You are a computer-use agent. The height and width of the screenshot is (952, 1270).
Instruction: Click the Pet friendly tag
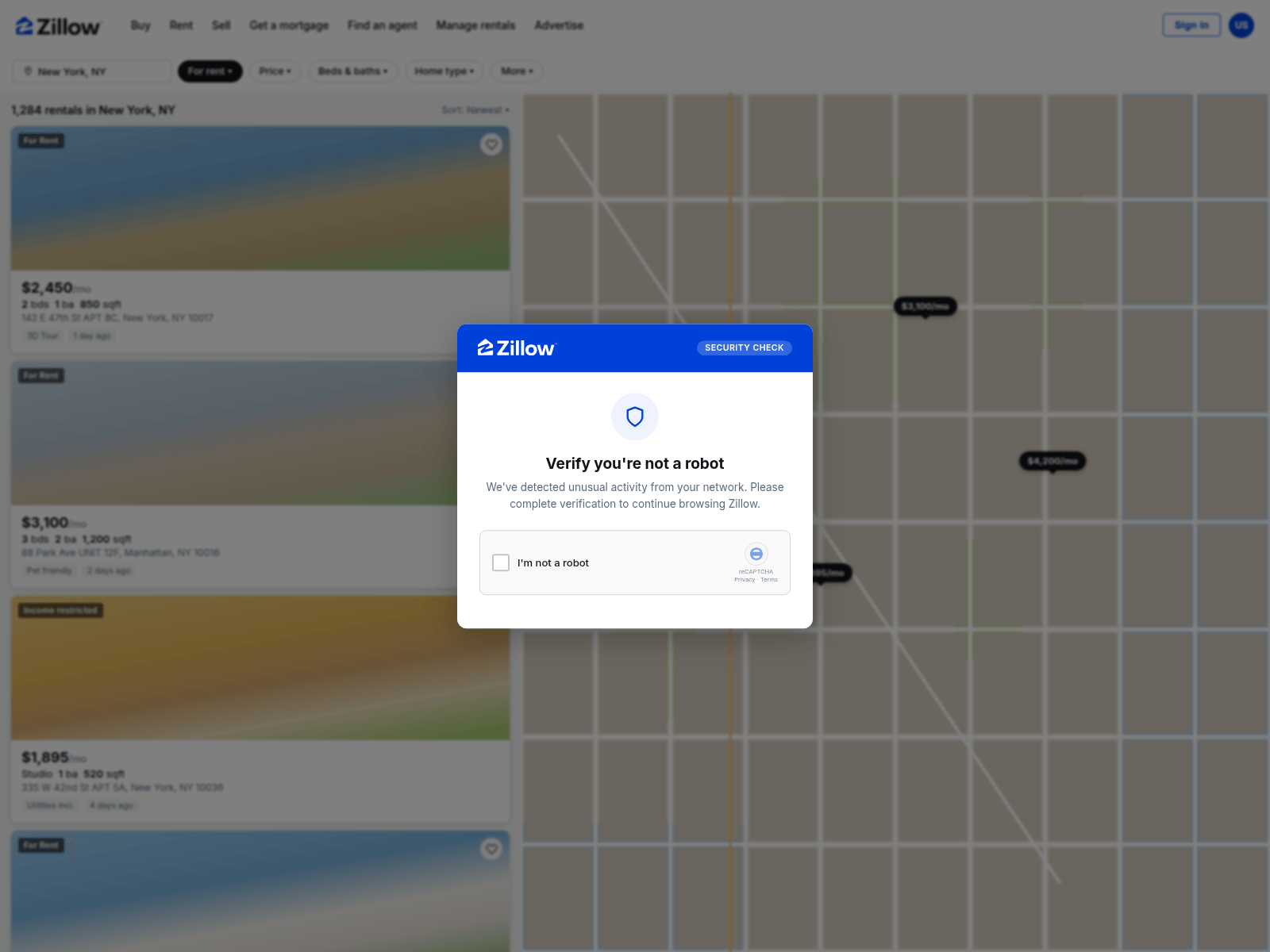tap(49, 571)
